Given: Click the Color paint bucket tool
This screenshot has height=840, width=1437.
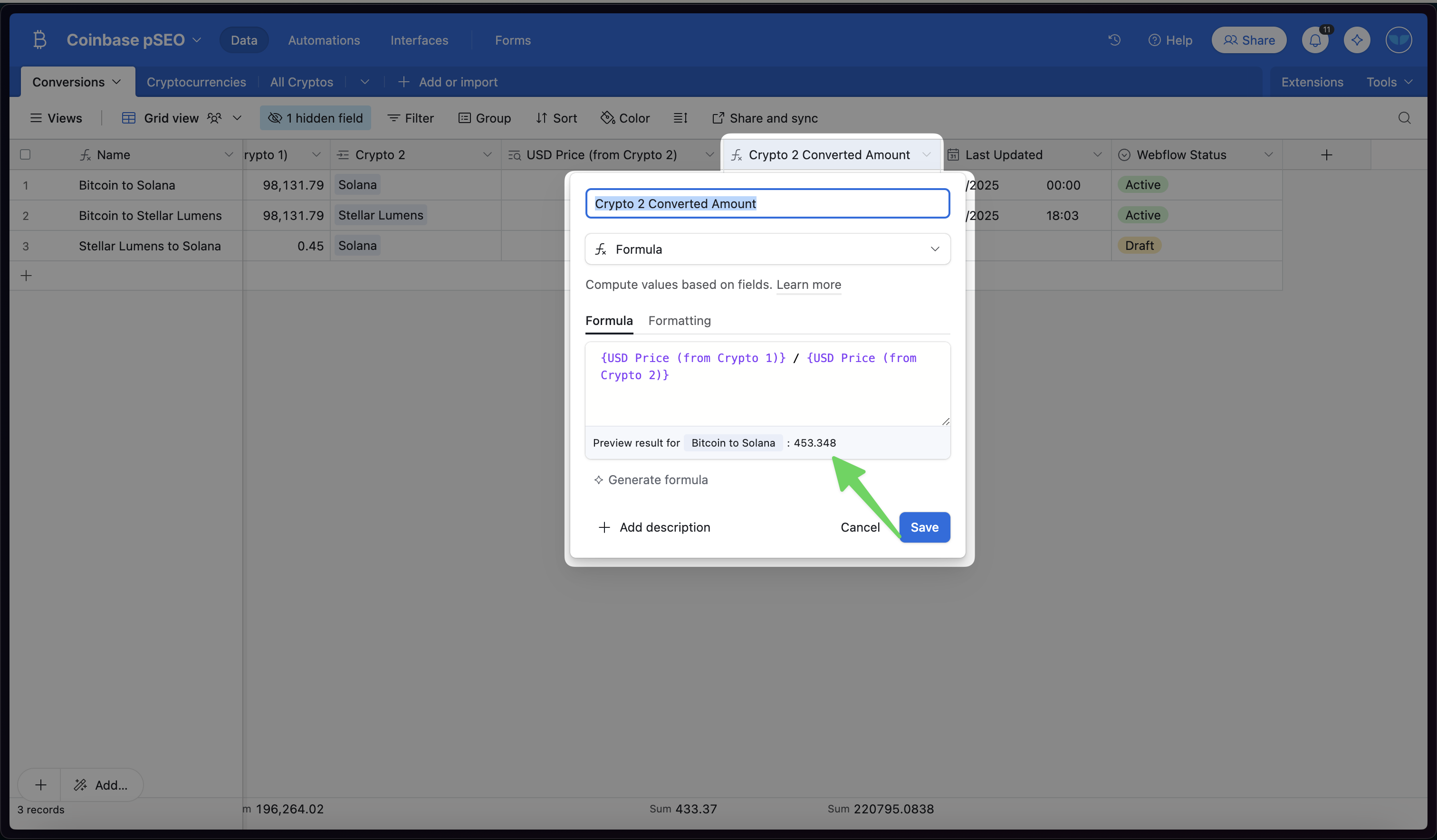Looking at the screenshot, I should pos(625,118).
